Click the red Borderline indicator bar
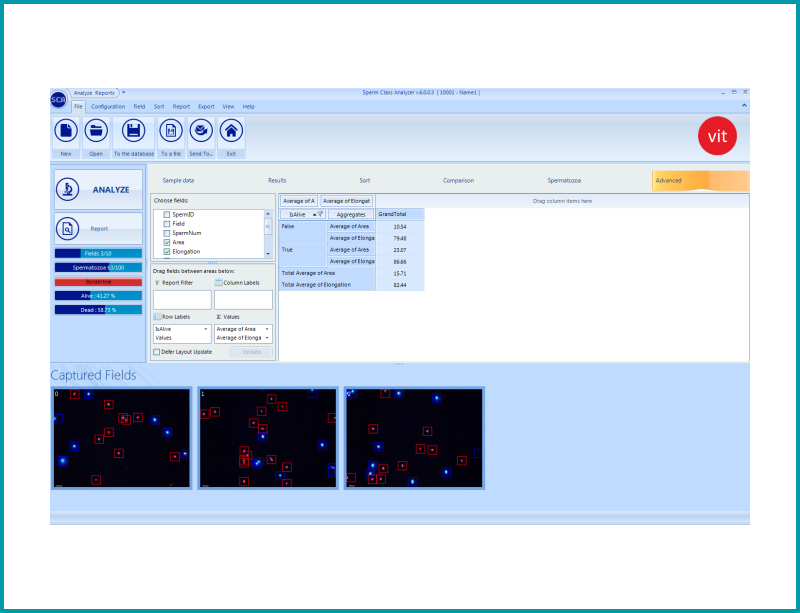800x613 pixels. (98, 282)
